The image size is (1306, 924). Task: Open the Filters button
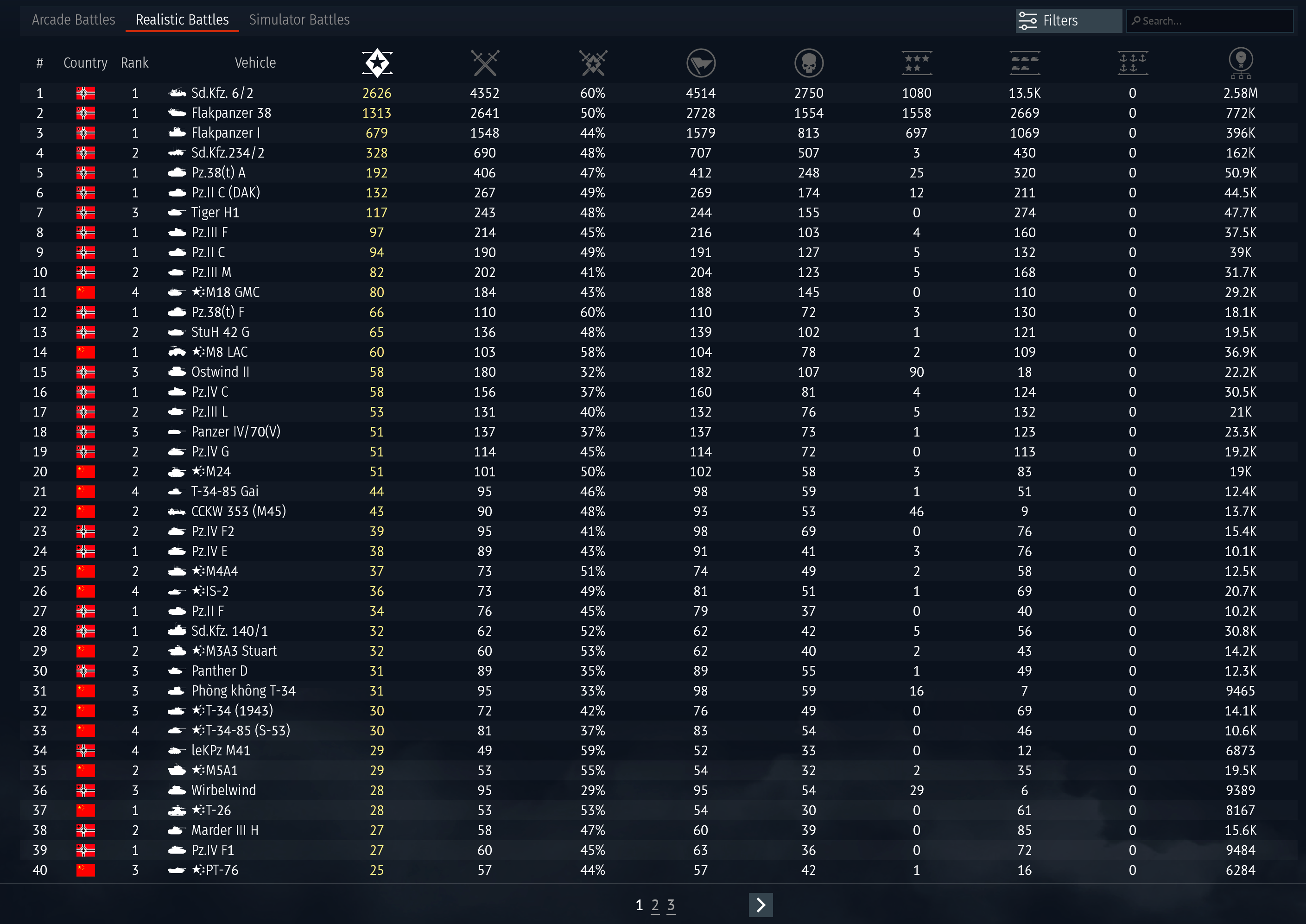point(1069,20)
